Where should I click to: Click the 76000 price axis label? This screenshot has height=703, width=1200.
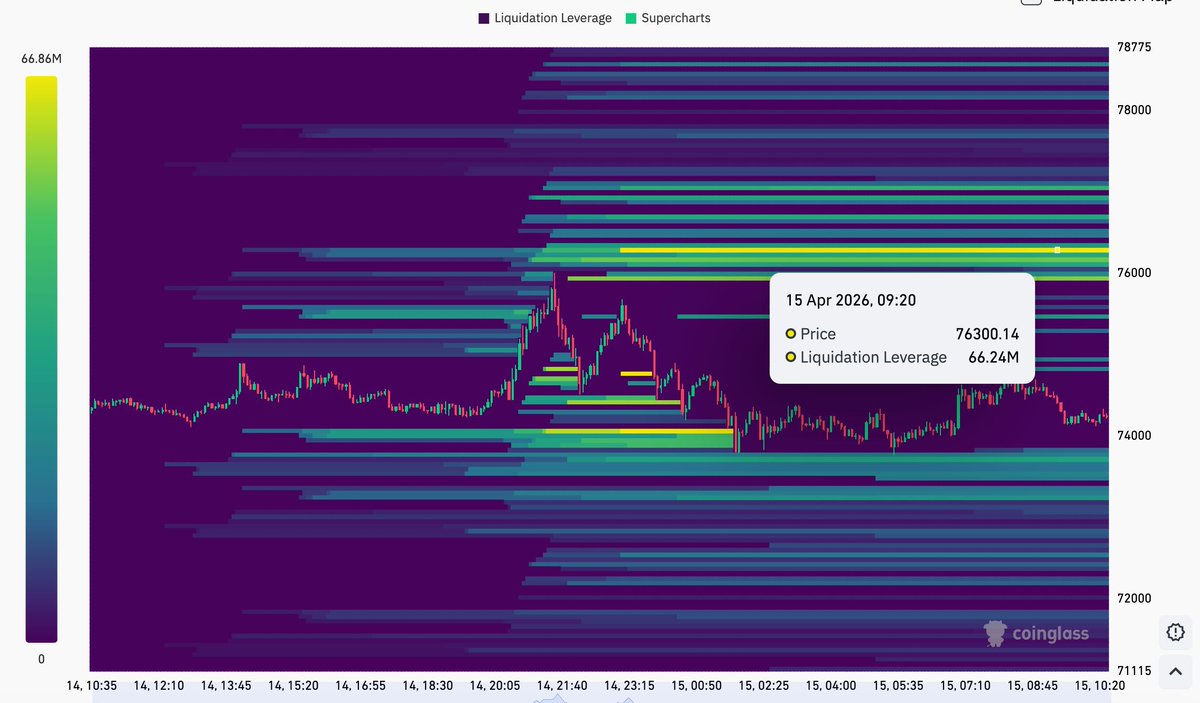1134,273
